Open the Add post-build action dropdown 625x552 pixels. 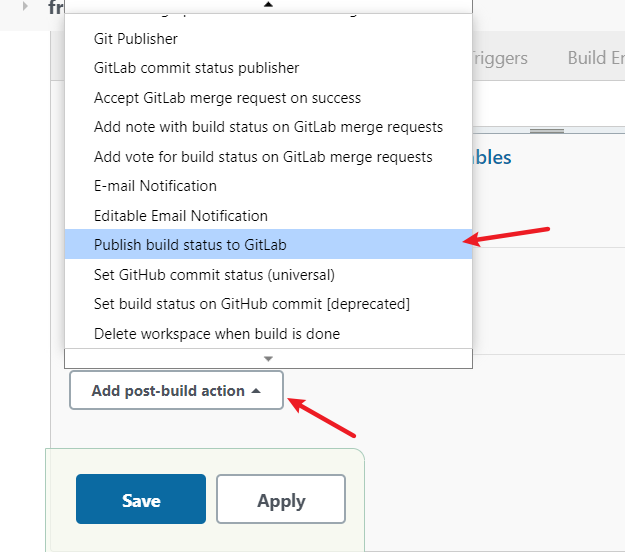tap(176, 391)
